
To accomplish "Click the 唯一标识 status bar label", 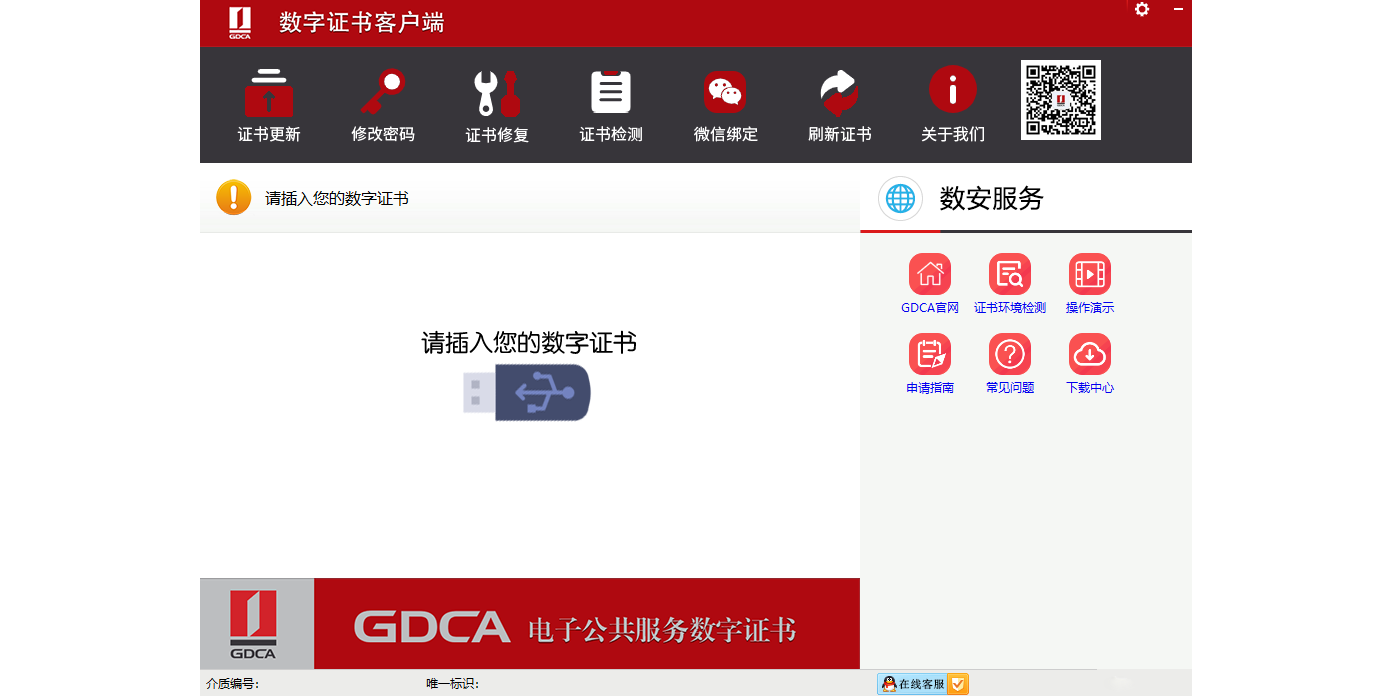I will 453,684.
